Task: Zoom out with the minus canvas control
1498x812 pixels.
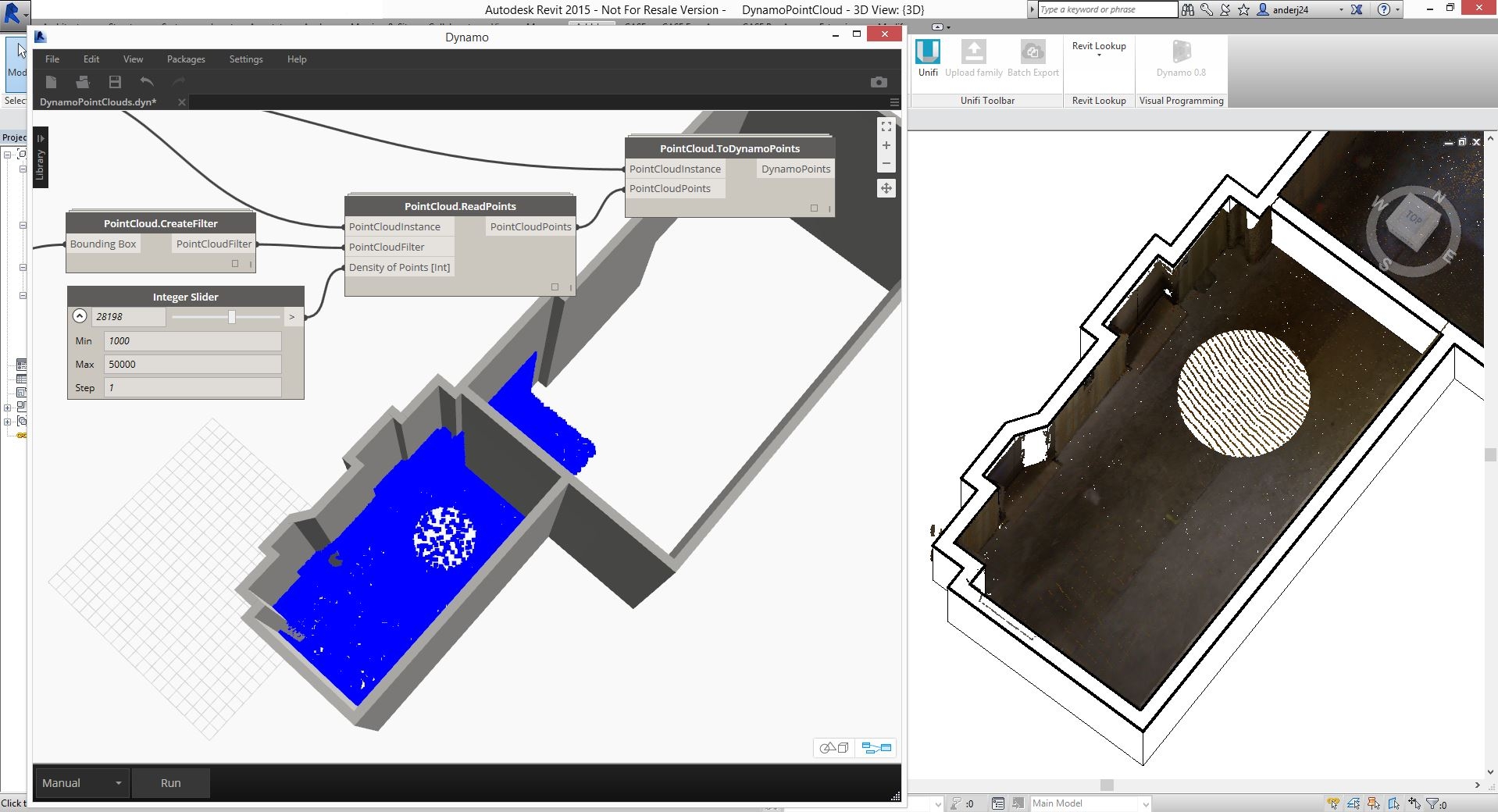Action: [x=886, y=163]
